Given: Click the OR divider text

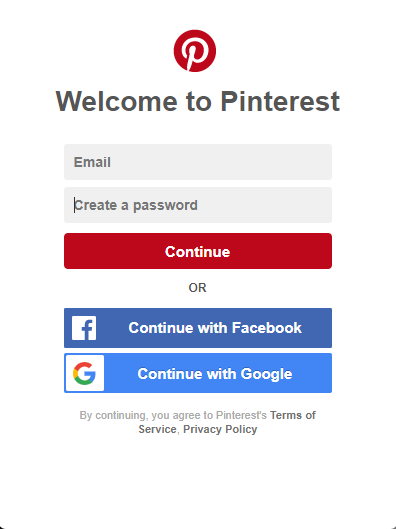Looking at the screenshot, I should click(x=197, y=288).
